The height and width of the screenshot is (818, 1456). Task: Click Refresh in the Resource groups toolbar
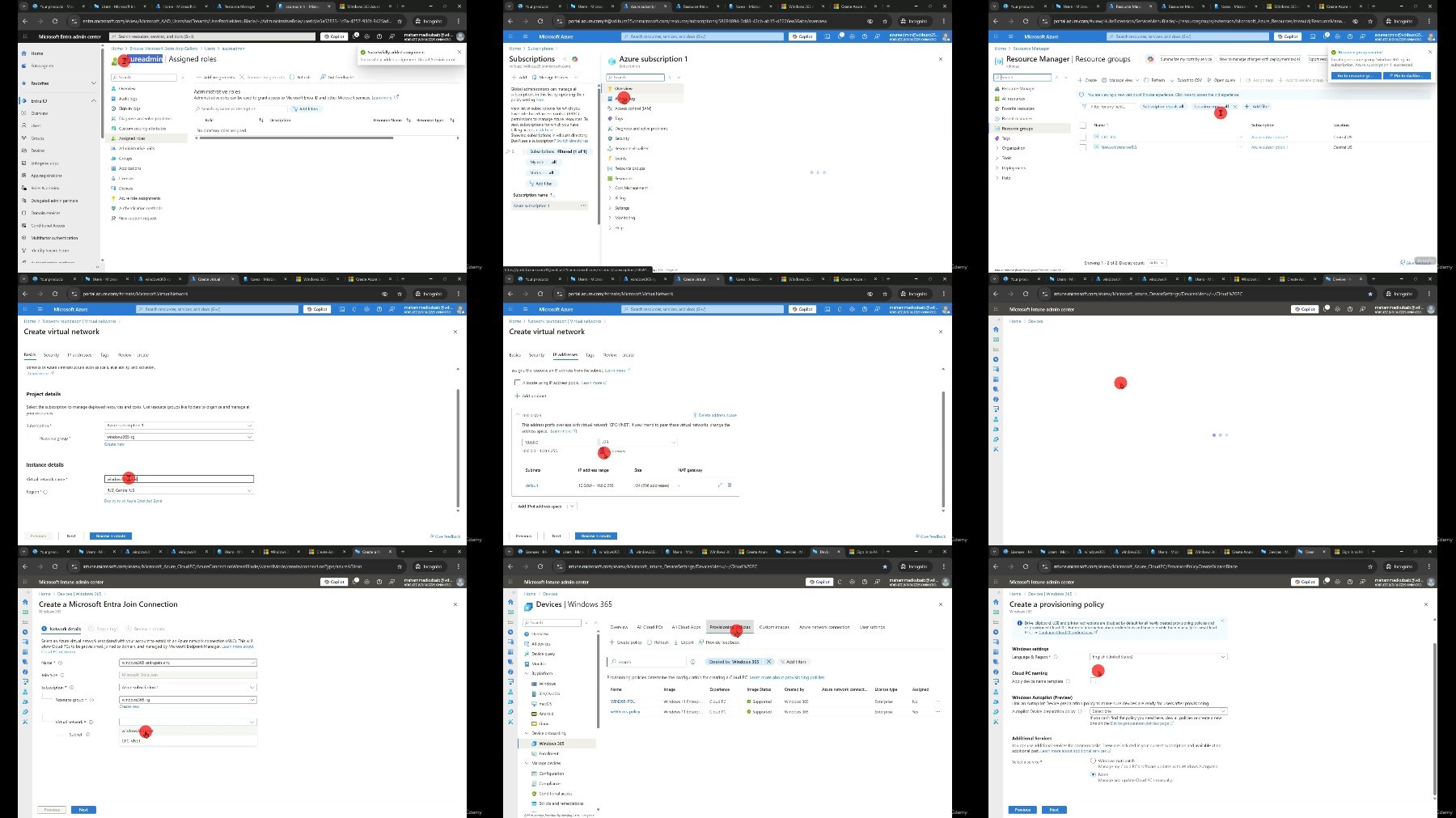click(1156, 80)
